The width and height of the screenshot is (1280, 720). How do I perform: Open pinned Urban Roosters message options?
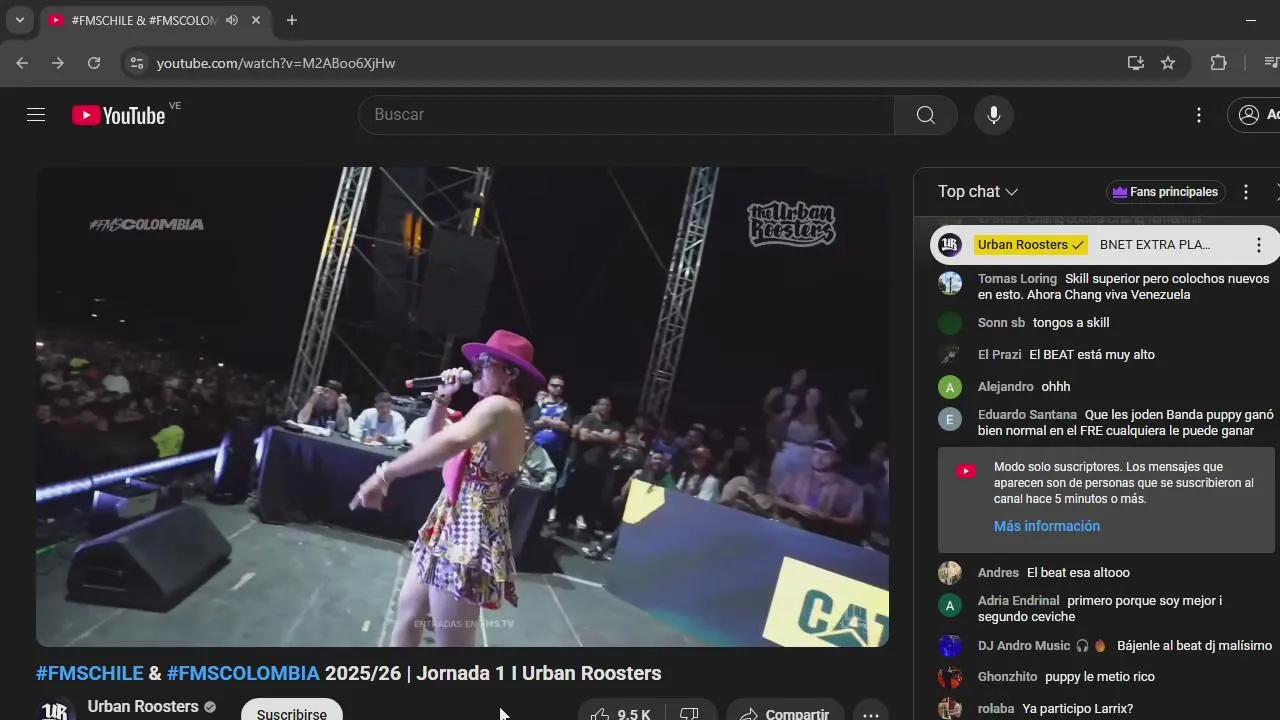pyautogui.click(x=1259, y=245)
